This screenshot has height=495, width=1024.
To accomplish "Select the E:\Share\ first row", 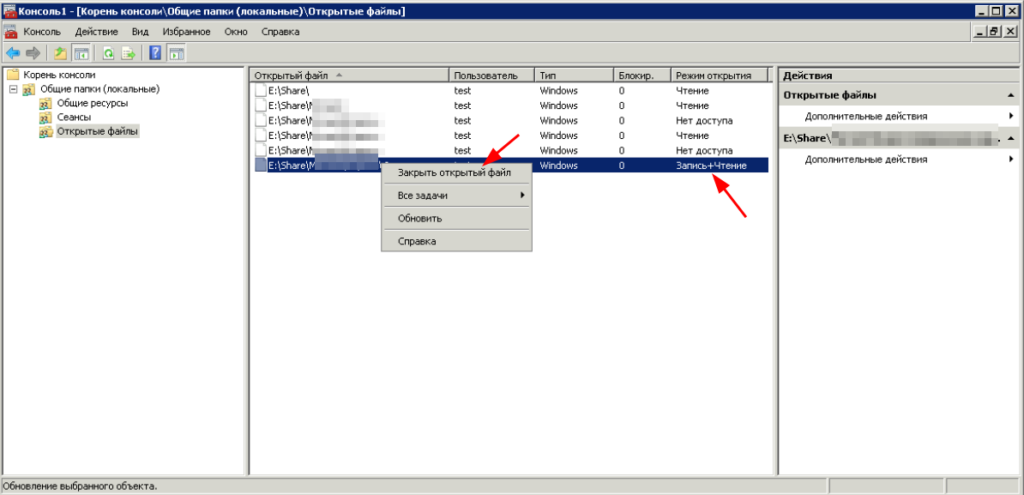I will coord(509,91).
